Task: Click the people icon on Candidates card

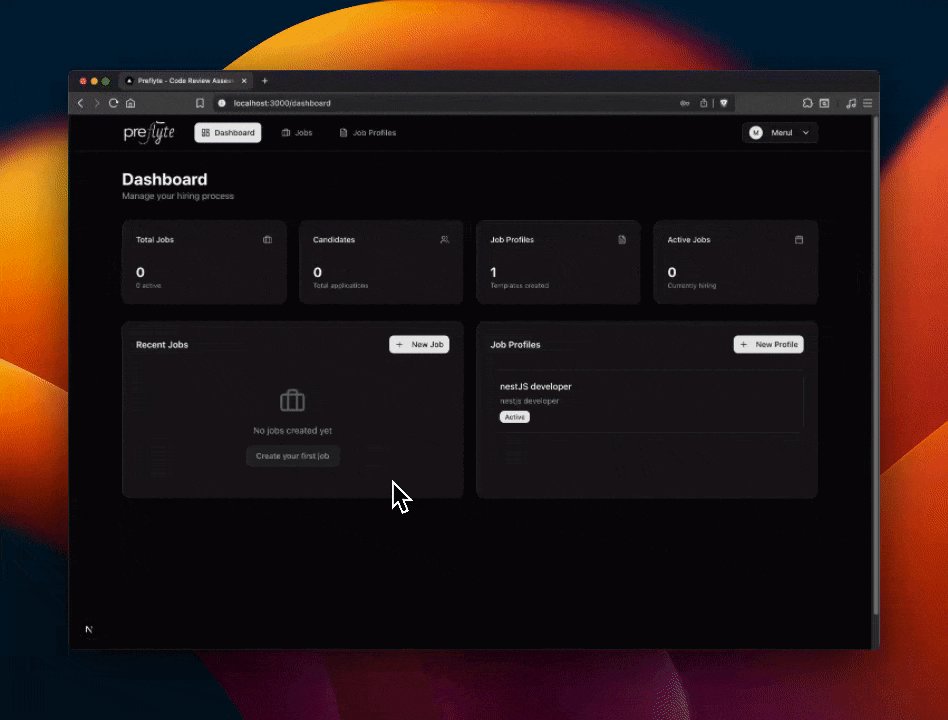Action: click(x=444, y=240)
